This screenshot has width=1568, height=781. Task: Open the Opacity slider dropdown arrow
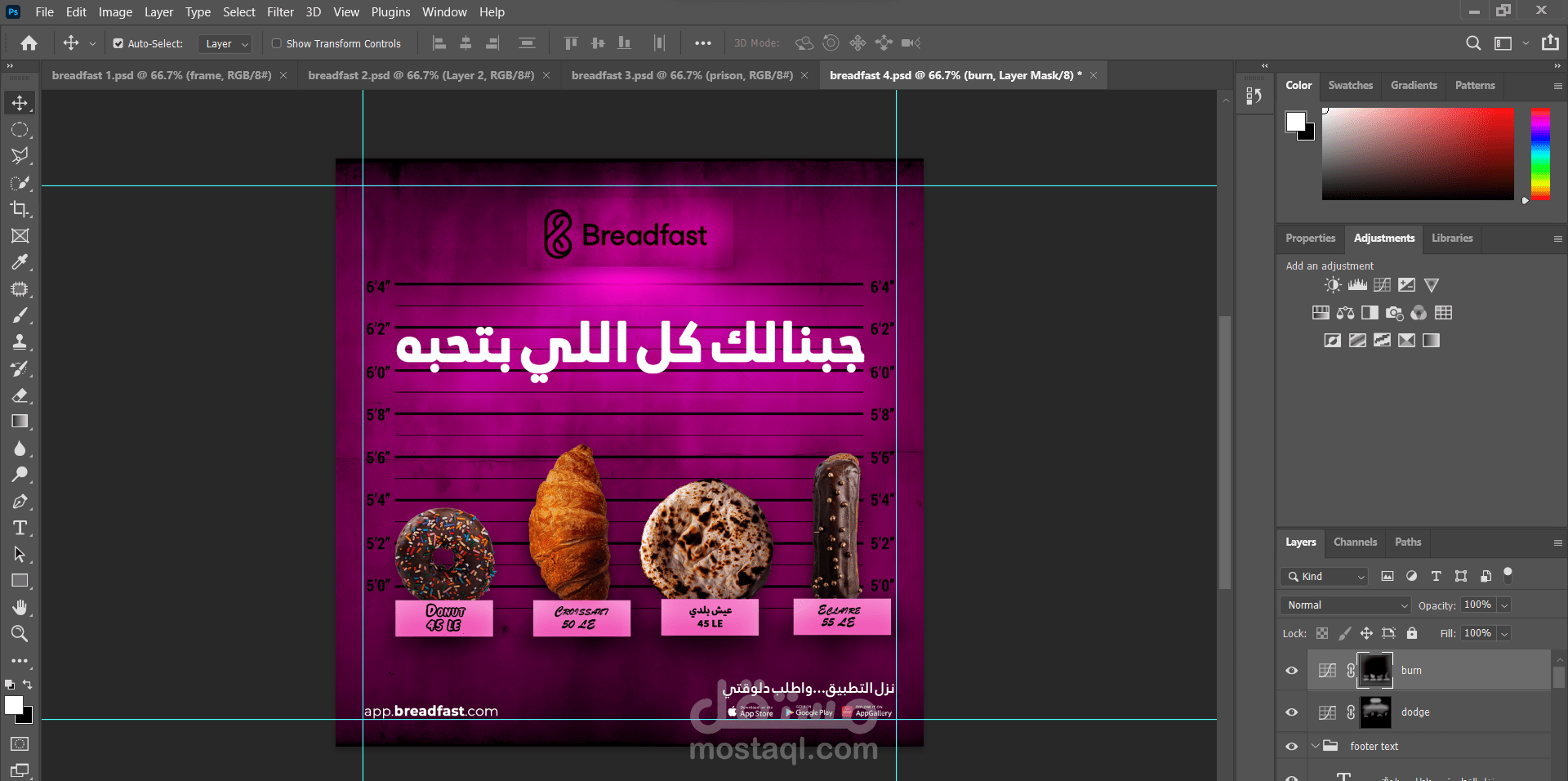tap(1504, 605)
